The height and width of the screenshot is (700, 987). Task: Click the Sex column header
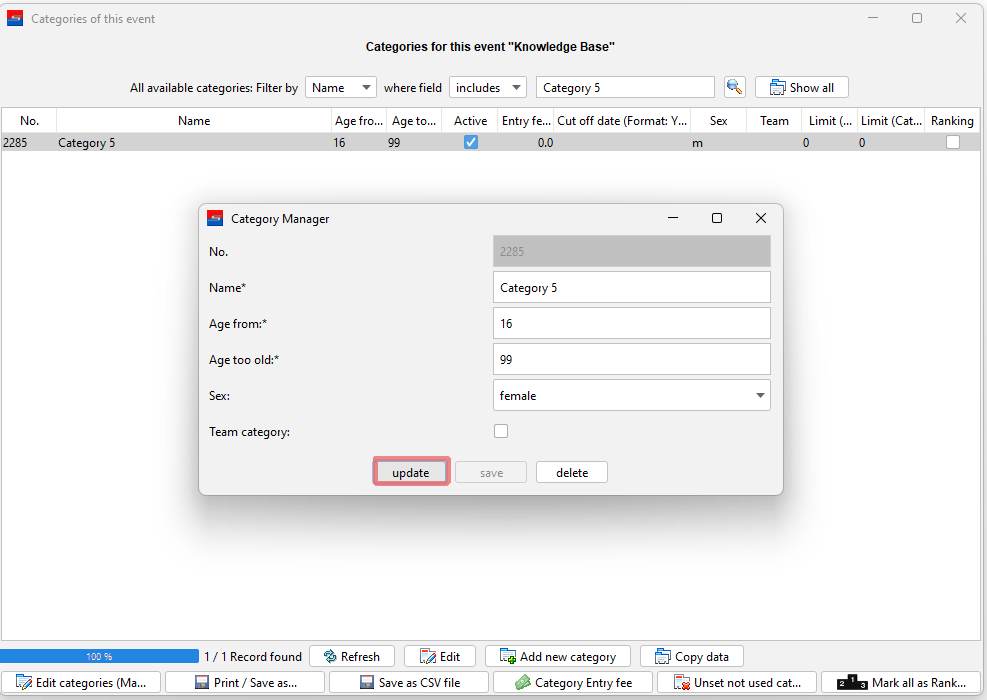[718, 120]
